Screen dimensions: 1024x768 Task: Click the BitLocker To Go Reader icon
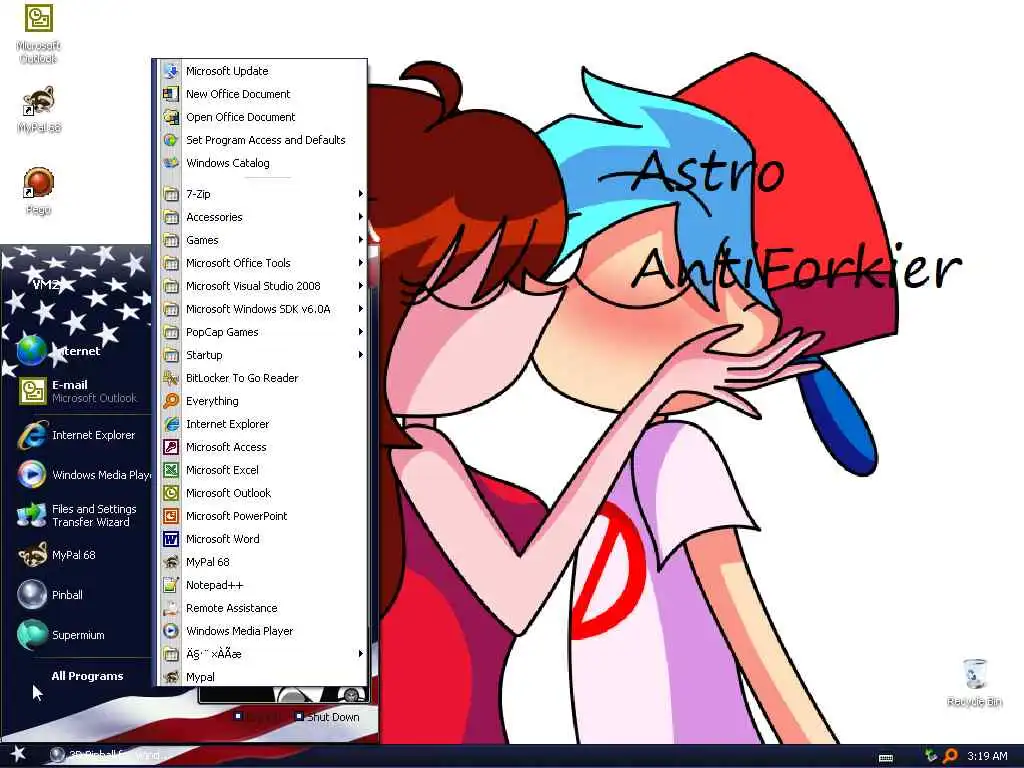171,378
